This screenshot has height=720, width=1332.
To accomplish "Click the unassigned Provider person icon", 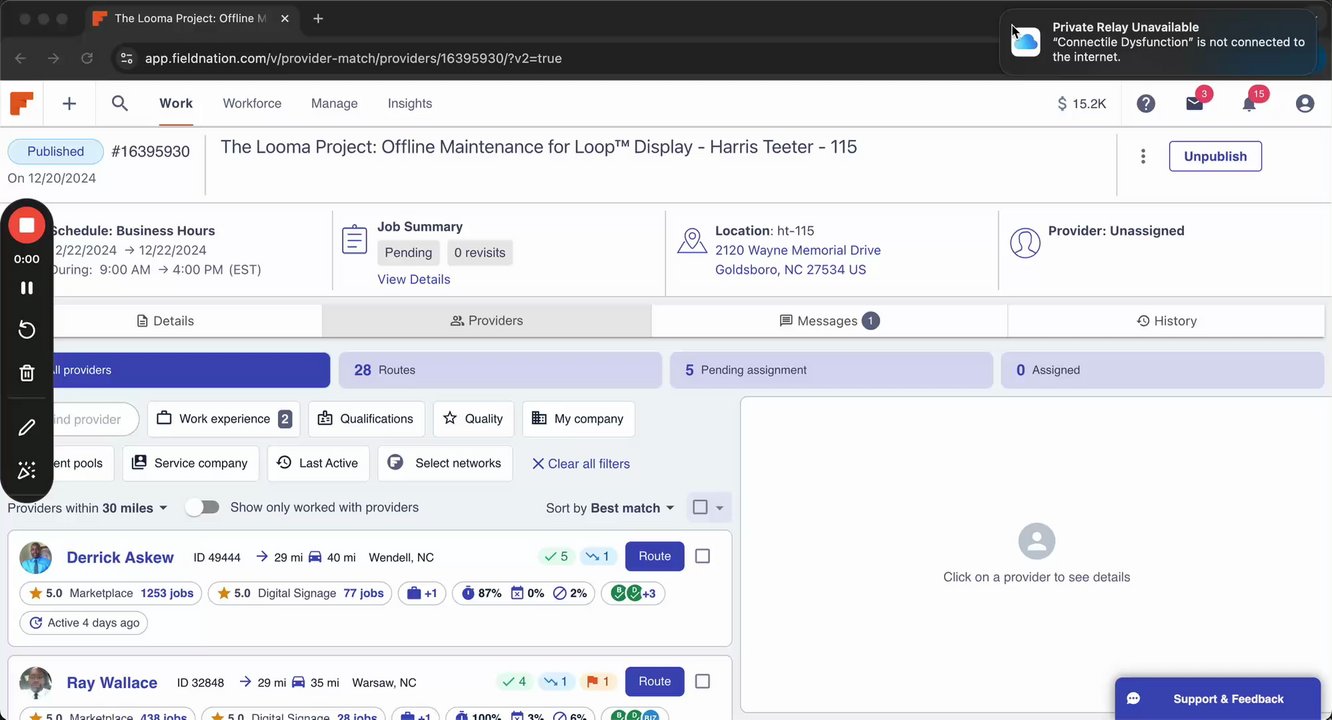I will coord(1025,242).
